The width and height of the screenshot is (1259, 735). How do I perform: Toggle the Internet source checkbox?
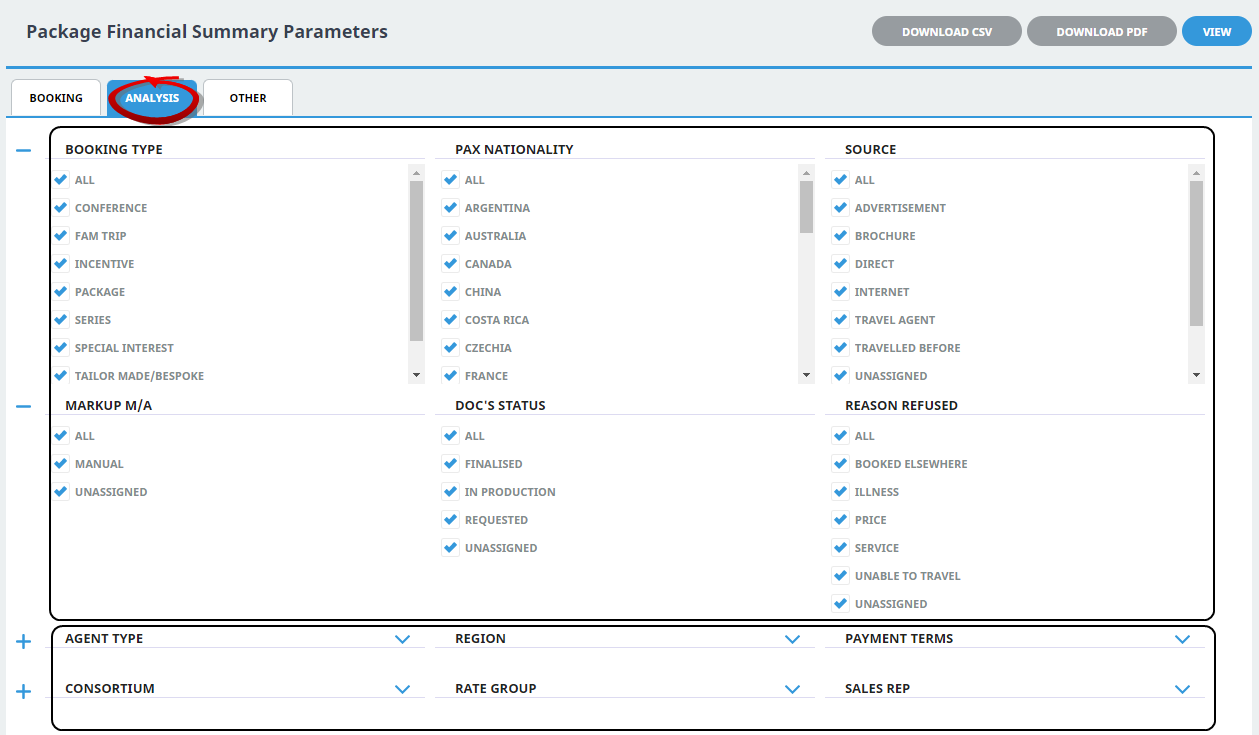841,292
